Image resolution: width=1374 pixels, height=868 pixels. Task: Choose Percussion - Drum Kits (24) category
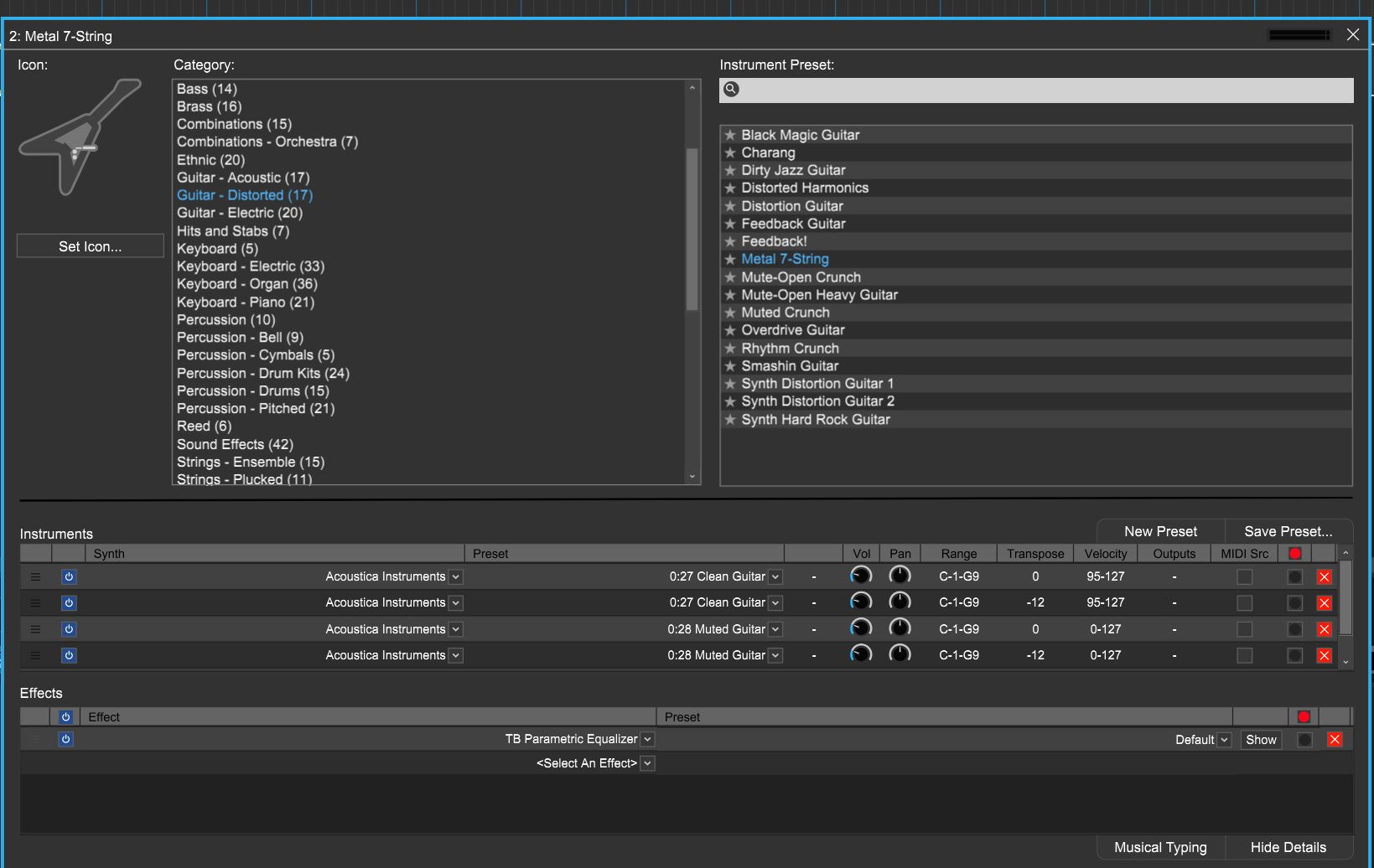[x=263, y=373]
